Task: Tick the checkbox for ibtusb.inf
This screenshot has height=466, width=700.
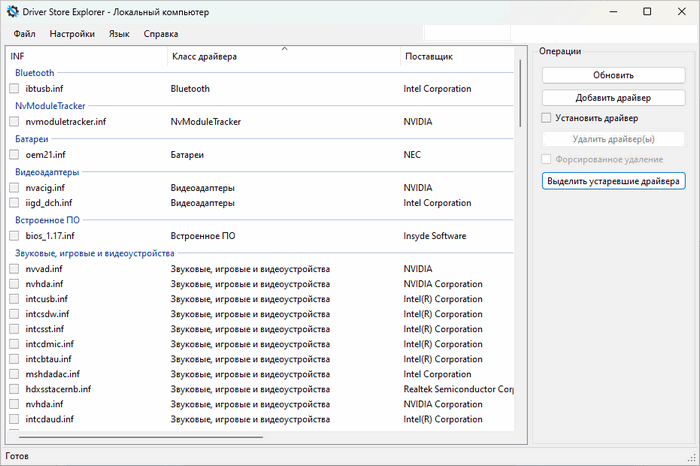Action: (x=14, y=89)
